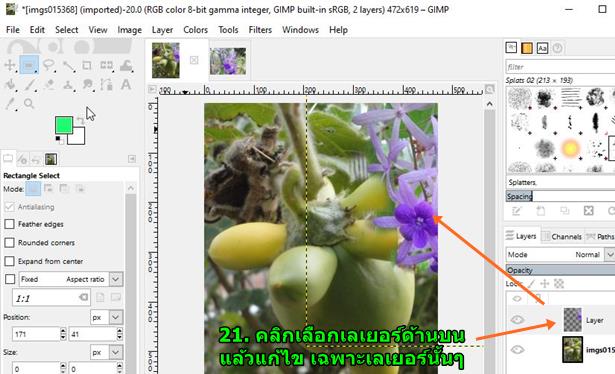This screenshot has height=374, width=615.
Task: Switch to the purple flower image thumbnail
Action: [228, 61]
